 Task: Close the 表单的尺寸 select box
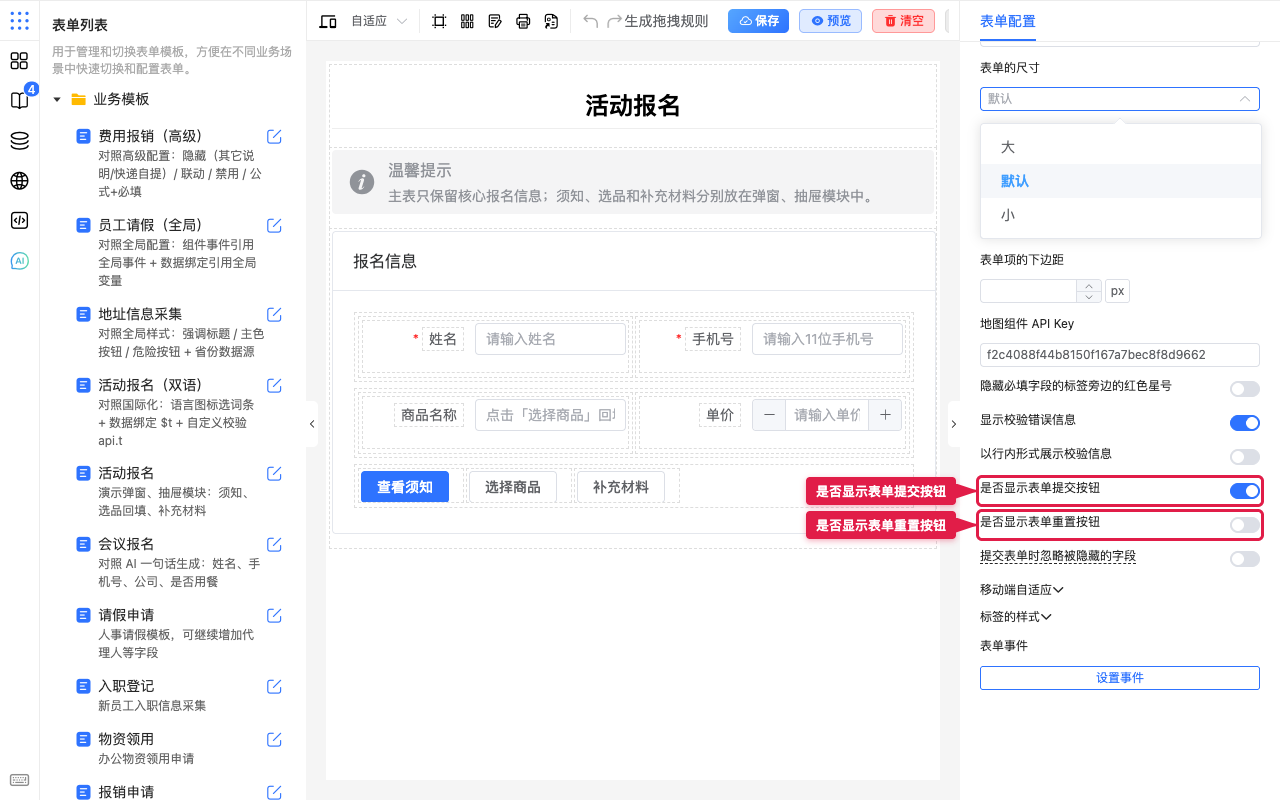pos(1120,99)
